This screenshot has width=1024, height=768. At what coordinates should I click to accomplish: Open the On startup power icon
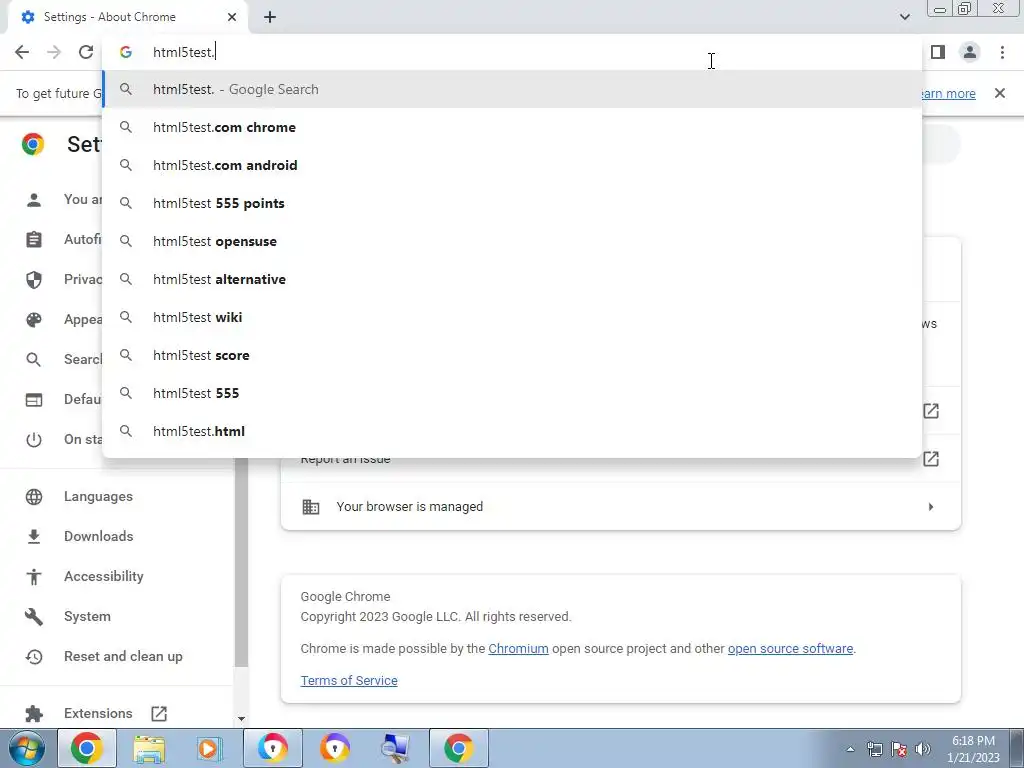coord(33,440)
